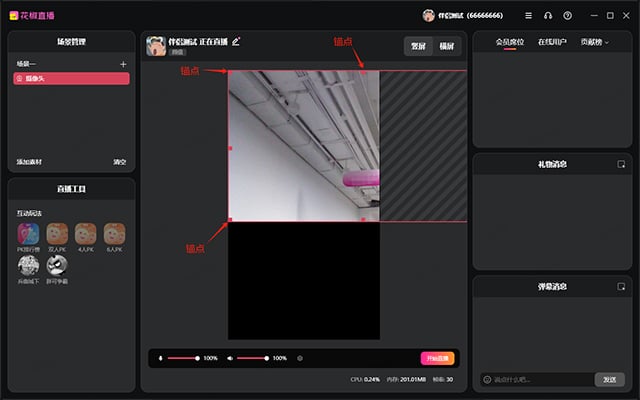Click the add material (添加素材) link
Viewport: 640px width, 400px height.
(29, 162)
